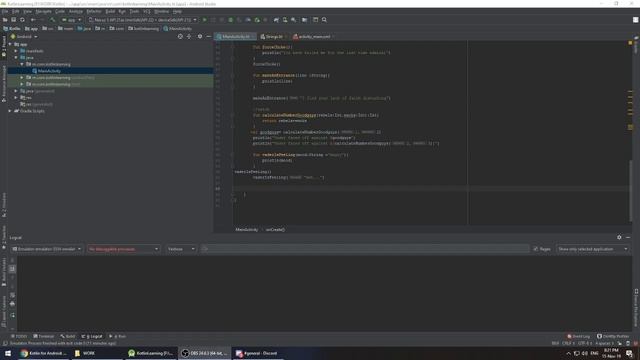Screen dimensions: 640x360
Task: Open the File menu
Action: tap(5, 11)
